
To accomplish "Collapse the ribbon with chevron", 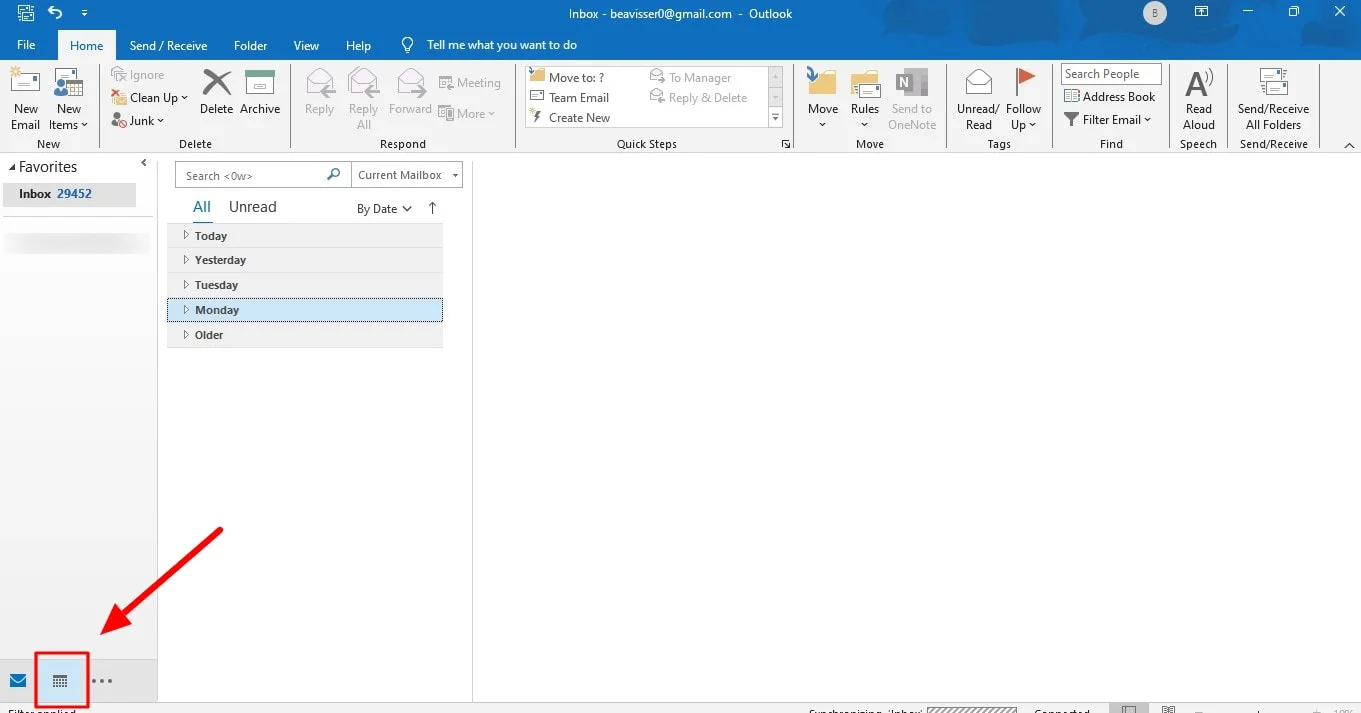I will point(1349,145).
